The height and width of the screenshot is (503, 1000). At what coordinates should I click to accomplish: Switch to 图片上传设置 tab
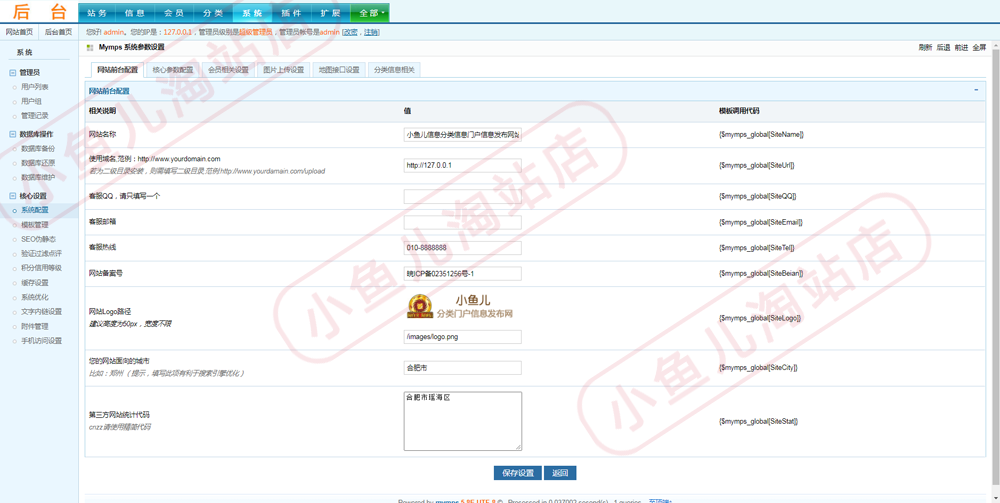[284, 70]
